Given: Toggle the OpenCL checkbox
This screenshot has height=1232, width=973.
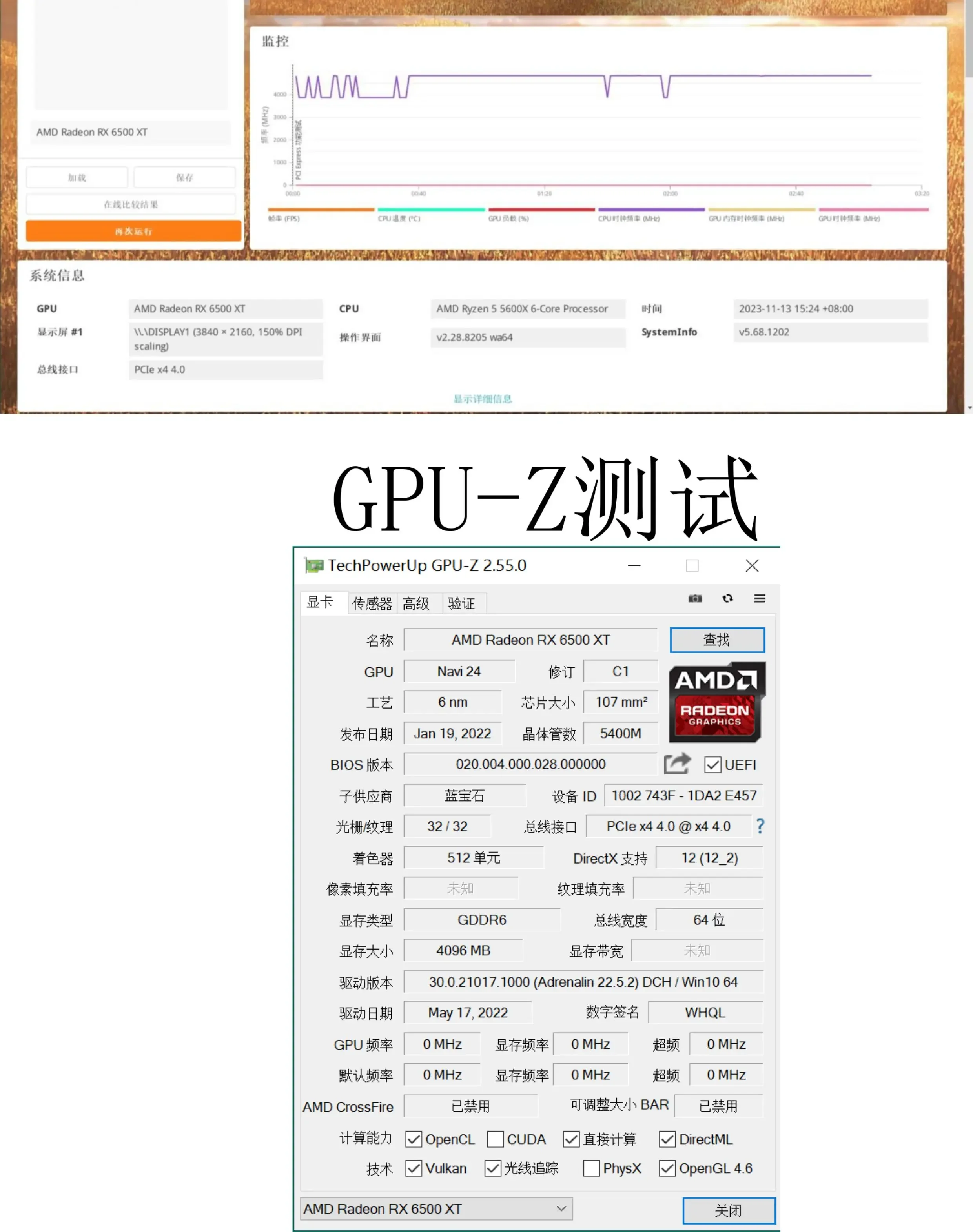Looking at the screenshot, I should click(414, 1139).
